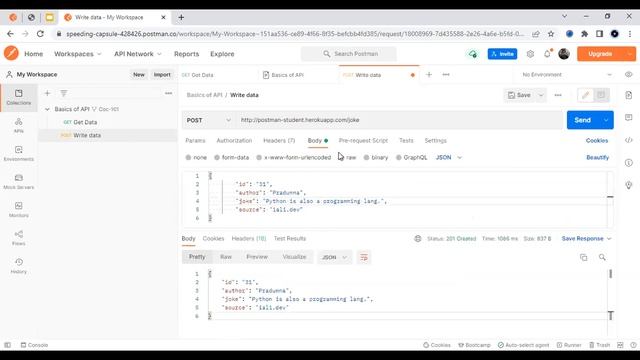Show response in Raw view
Image resolution: width=640 pixels, height=360 pixels.
coord(226,257)
